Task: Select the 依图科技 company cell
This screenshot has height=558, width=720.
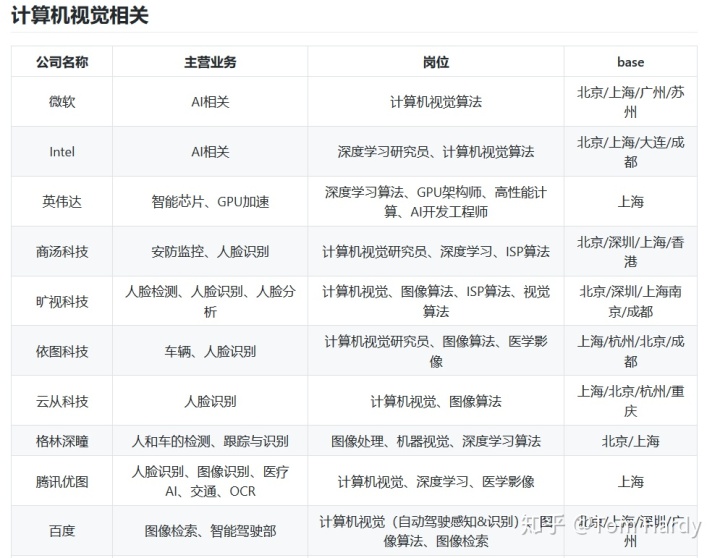Action: tap(62, 352)
